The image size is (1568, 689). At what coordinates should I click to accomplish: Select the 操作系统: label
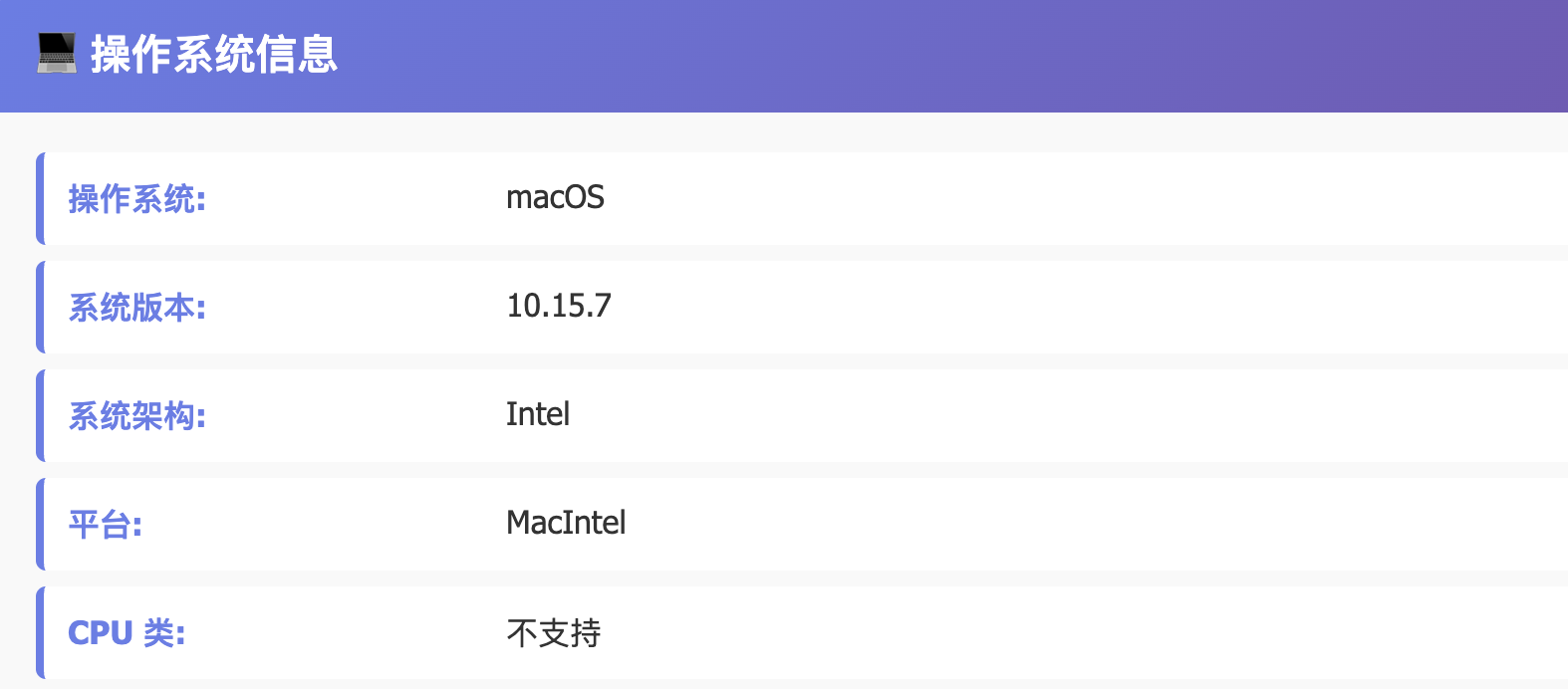(x=137, y=199)
